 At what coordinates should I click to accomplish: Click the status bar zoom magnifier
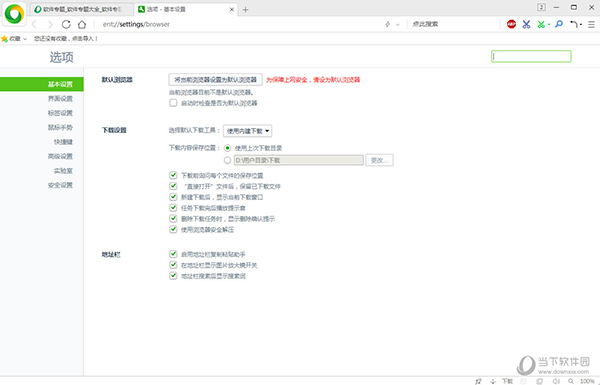(571, 381)
